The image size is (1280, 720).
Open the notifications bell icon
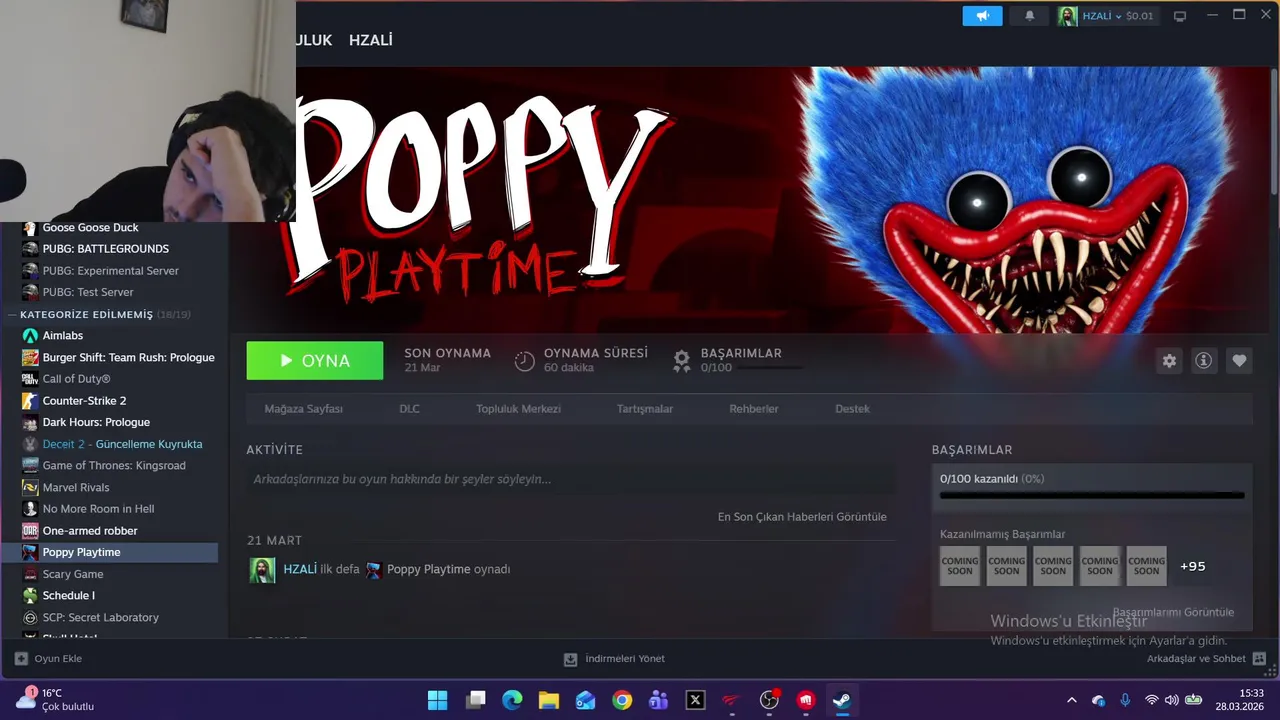[1030, 16]
